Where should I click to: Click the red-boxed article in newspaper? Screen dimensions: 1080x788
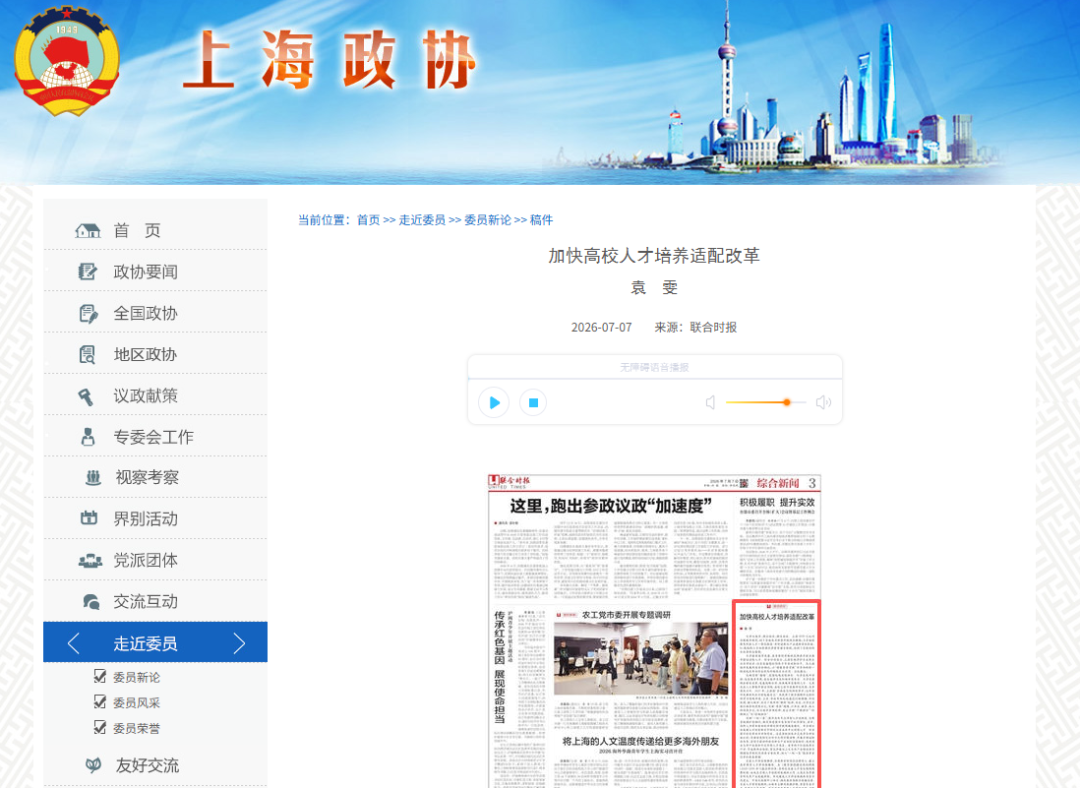click(x=776, y=694)
